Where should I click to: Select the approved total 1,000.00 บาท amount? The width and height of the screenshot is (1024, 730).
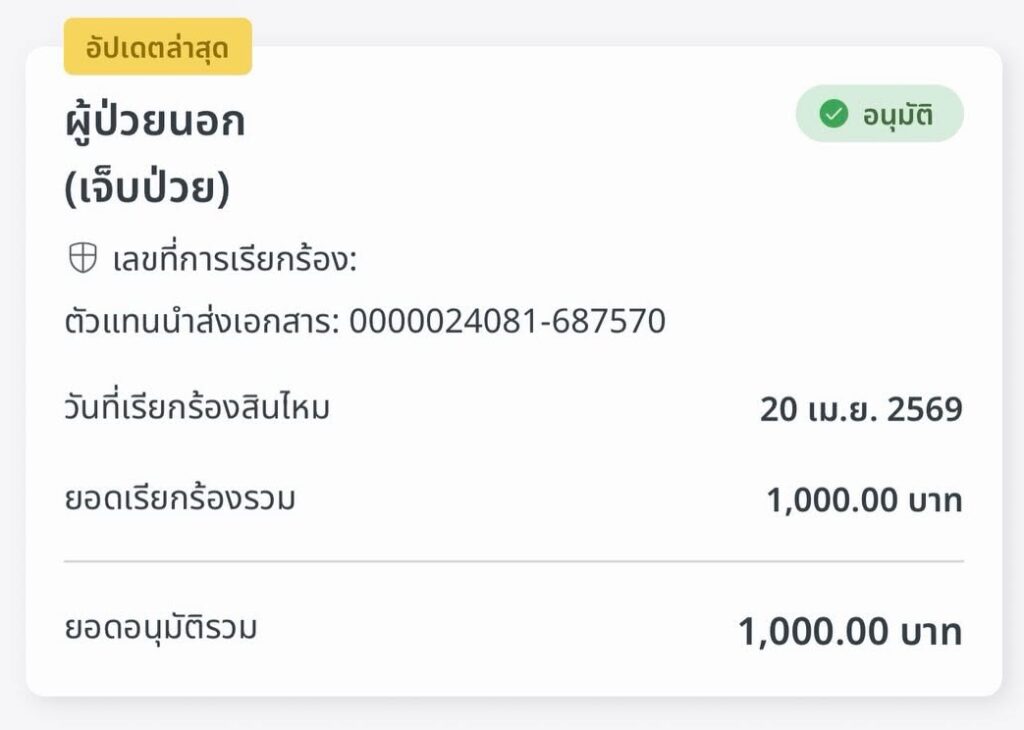(x=850, y=631)
